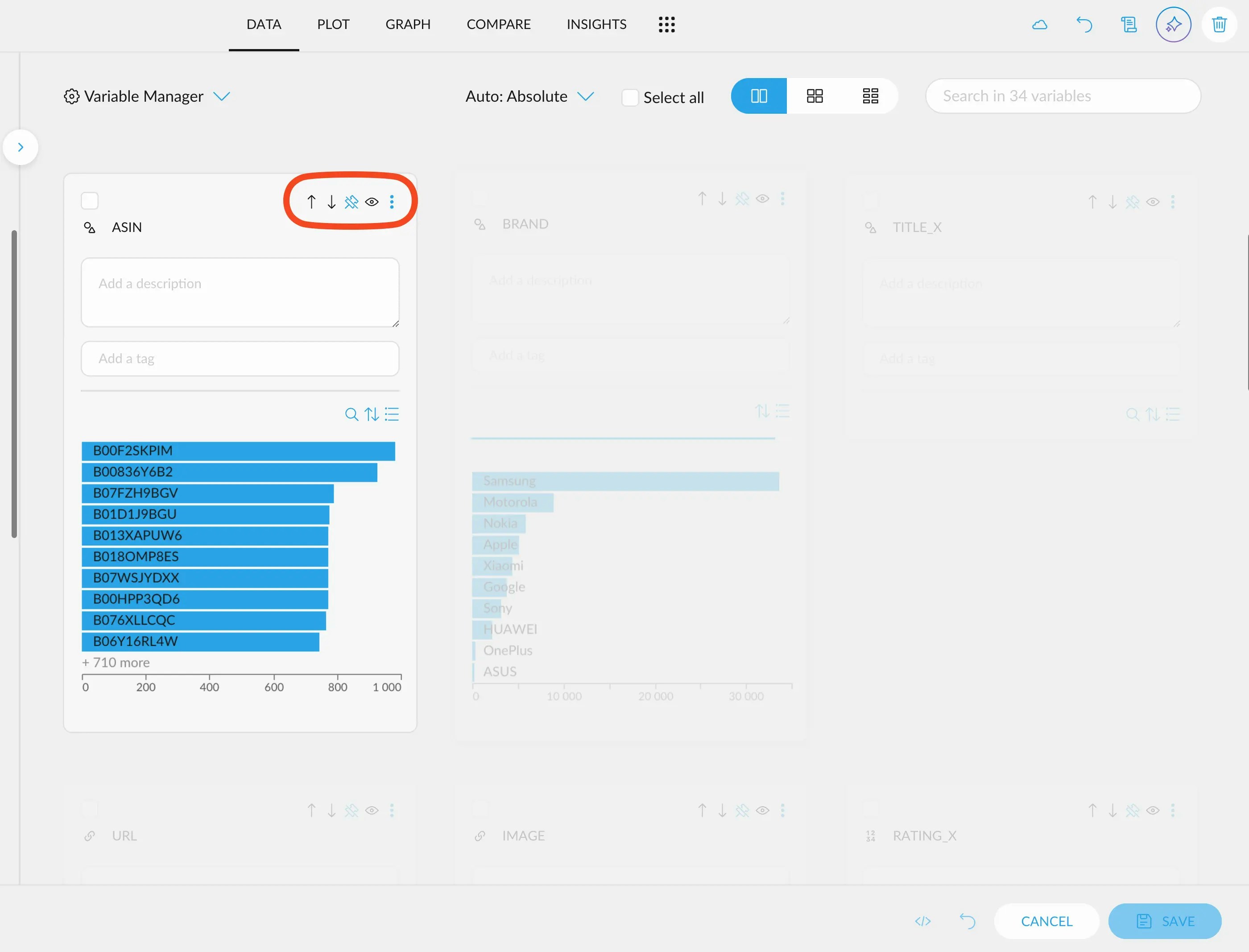Click the cloud sync icon in top toolbar
1249x952 pixels.
[x=1039, y=25]
